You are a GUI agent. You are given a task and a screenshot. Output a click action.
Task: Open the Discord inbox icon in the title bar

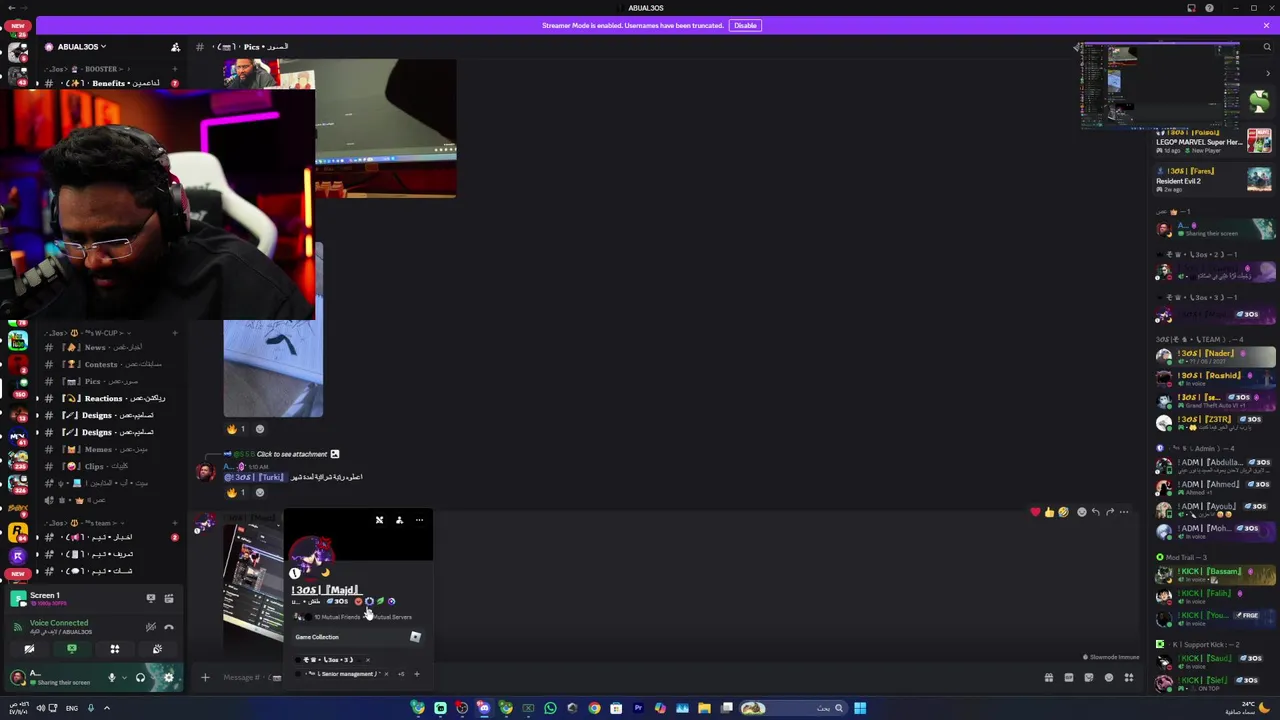[x=1191, y=8]
